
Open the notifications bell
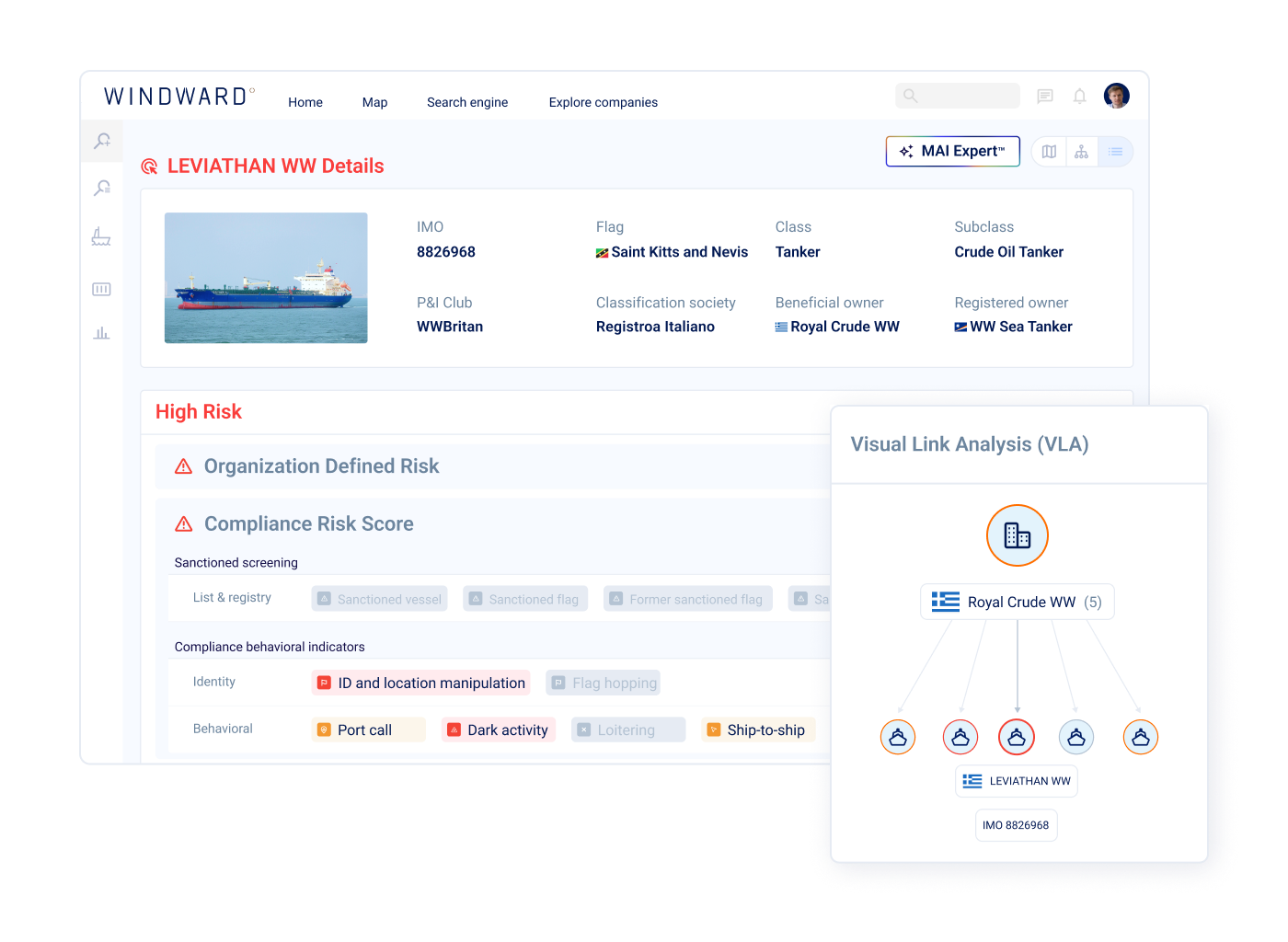[x=1080, y=96]
